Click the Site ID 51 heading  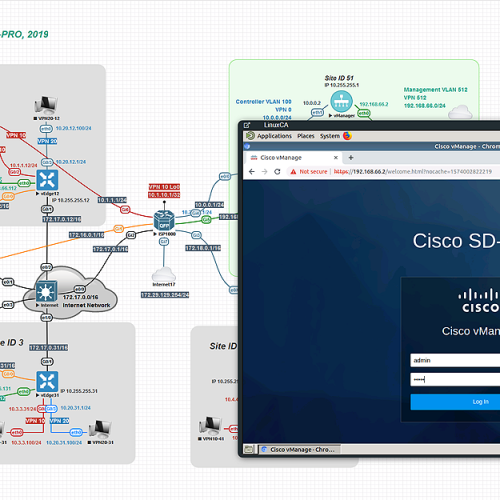pyautogui.click(x=339, y=78)
